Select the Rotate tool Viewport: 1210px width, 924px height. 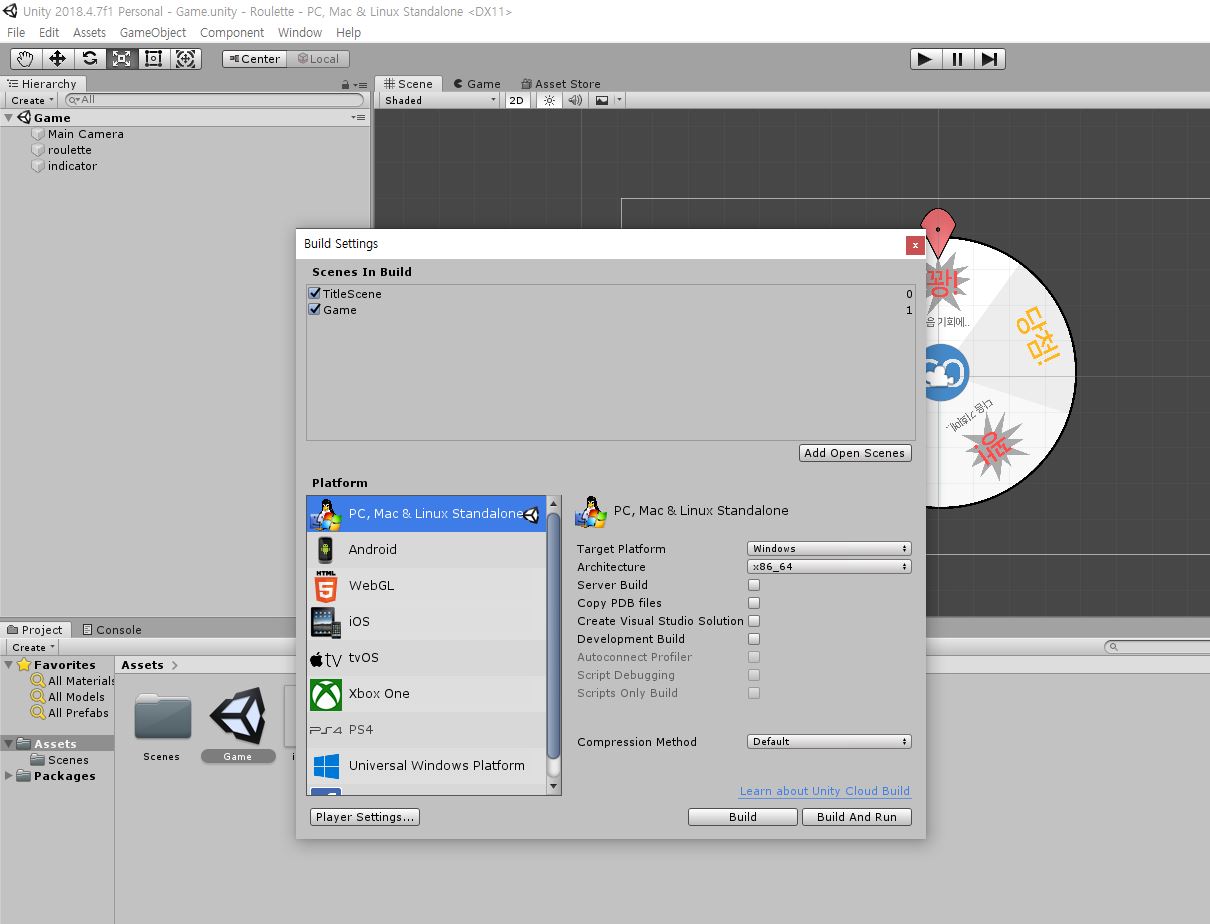(90, 59)
